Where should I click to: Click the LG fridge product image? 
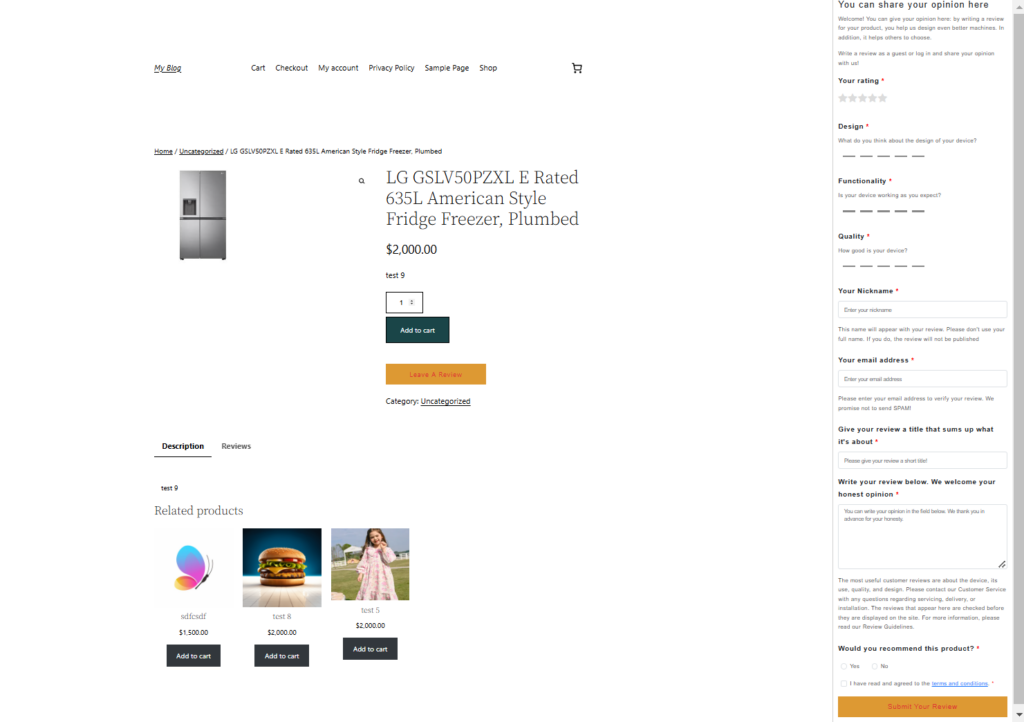click(203, 215)
